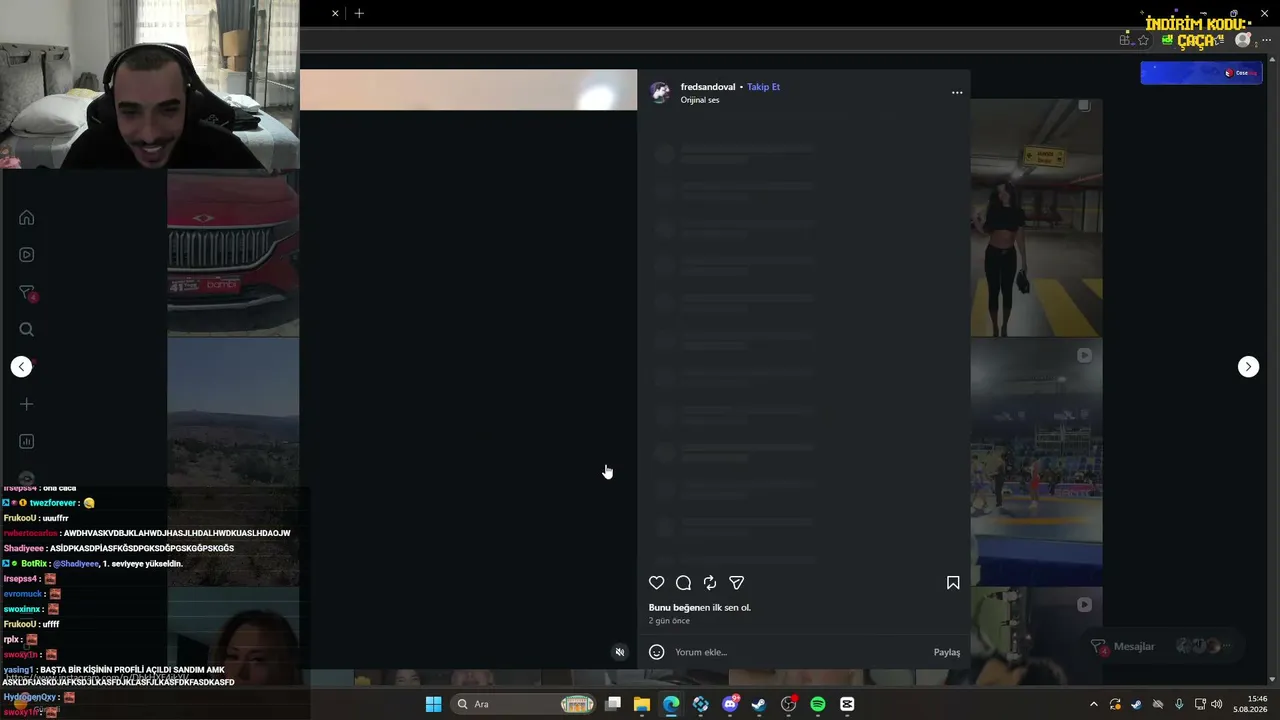Open the volume control in system tray
Screen dimensions: 1280x720
tap(1217, 704)
